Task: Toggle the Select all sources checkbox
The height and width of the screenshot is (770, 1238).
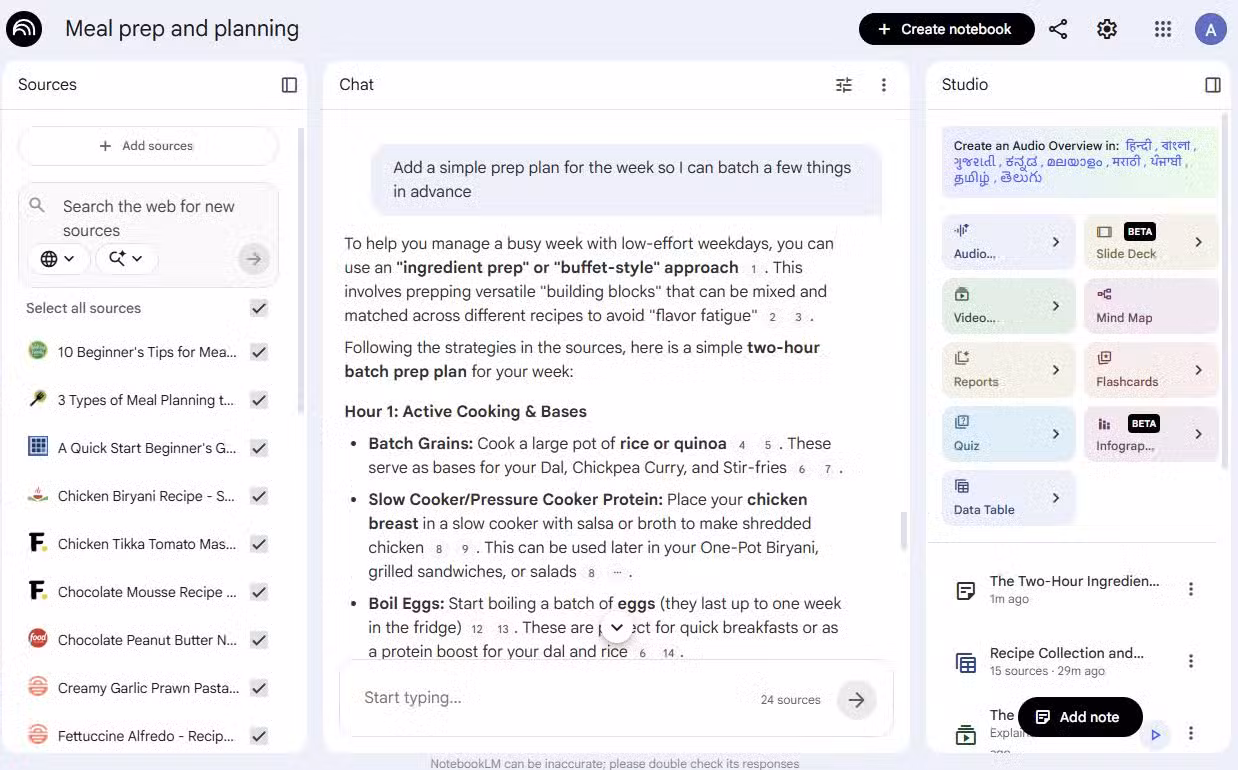Action: 259,308
